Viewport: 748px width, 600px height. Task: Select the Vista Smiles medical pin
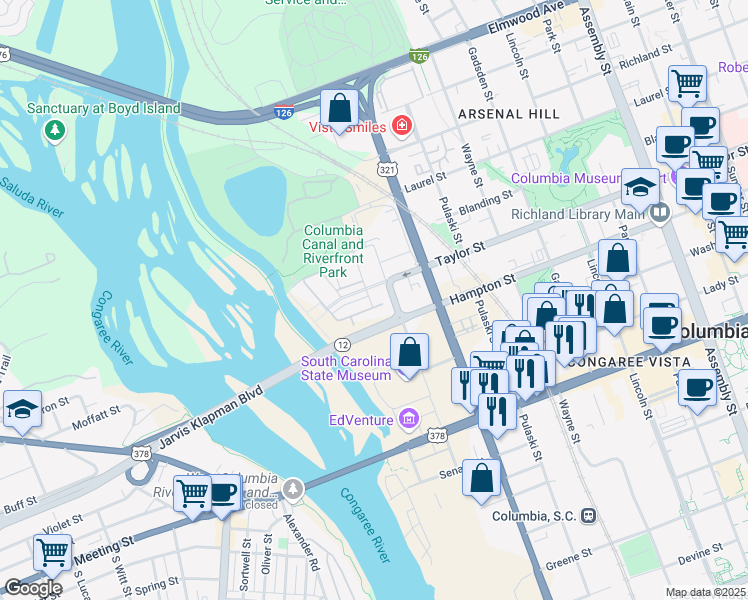pyautogui.click(x=402, y=126)
